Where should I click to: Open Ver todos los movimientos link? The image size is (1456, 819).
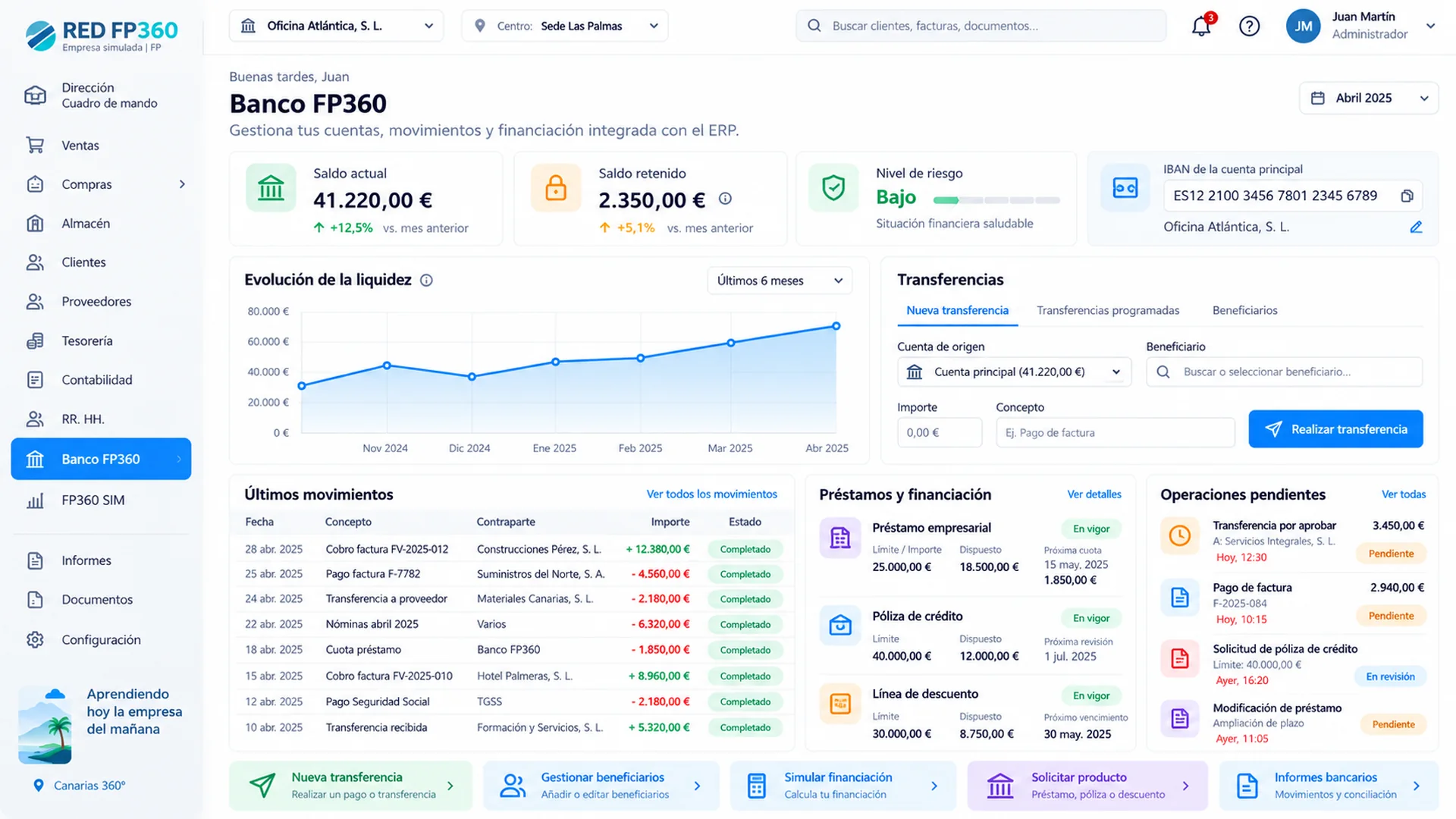click(x=711, y=494)
